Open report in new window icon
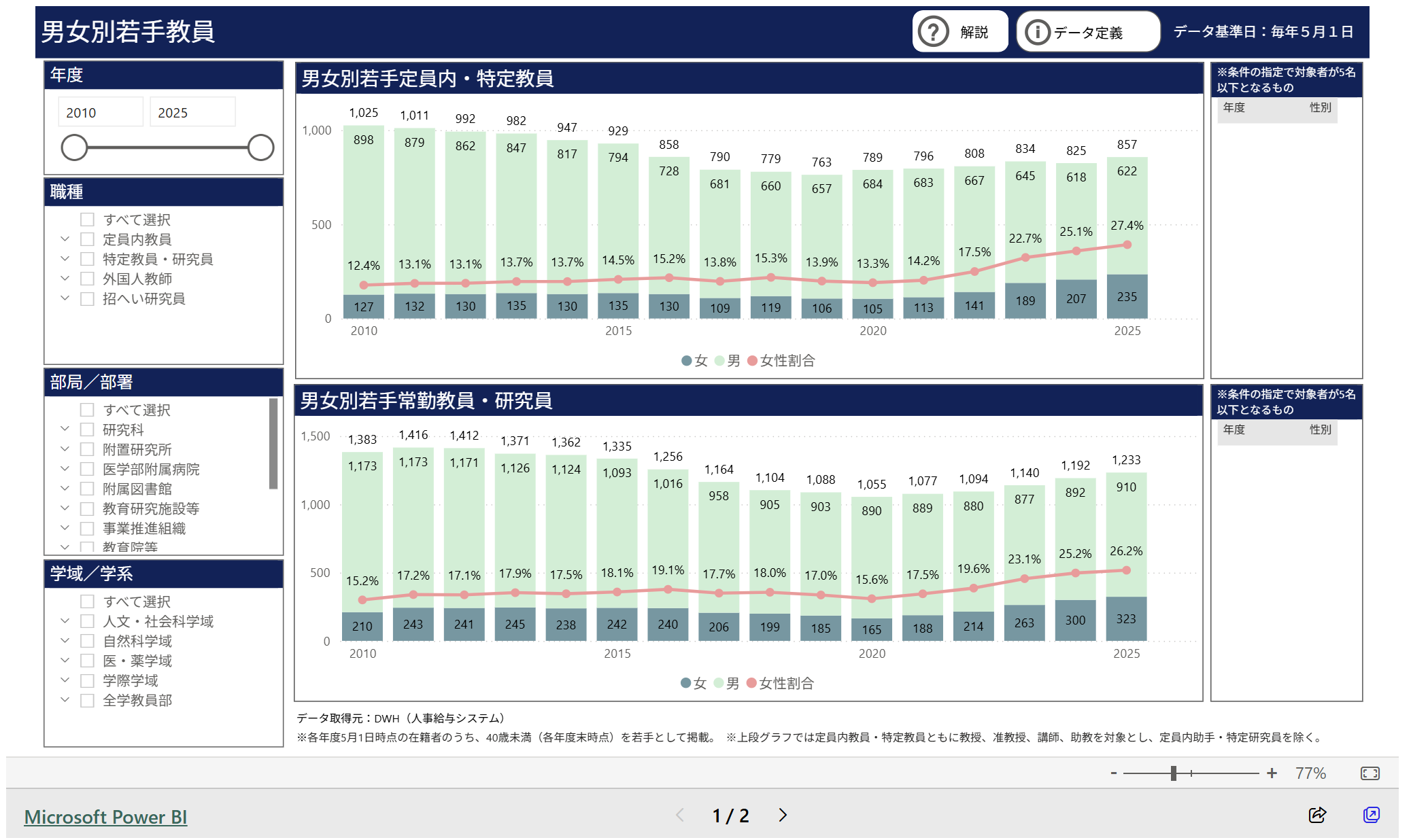Viewport: 1411px width, 840px height. 1371,815
